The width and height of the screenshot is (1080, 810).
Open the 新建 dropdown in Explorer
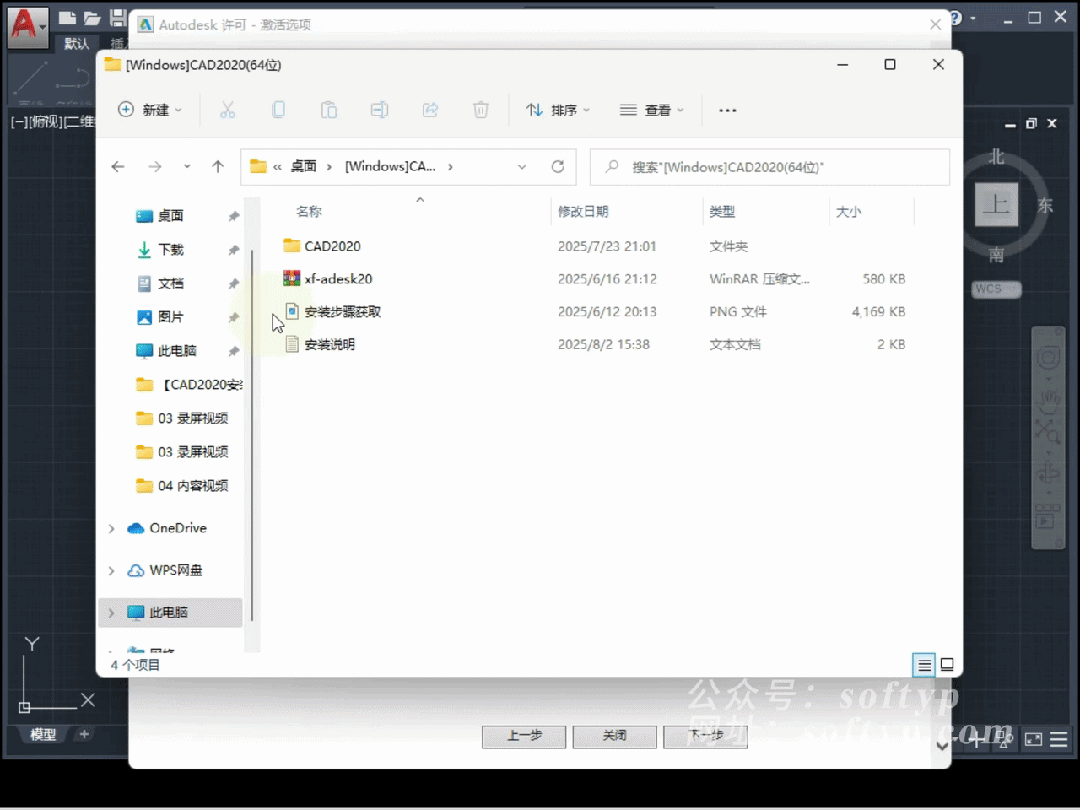[150, 110]
